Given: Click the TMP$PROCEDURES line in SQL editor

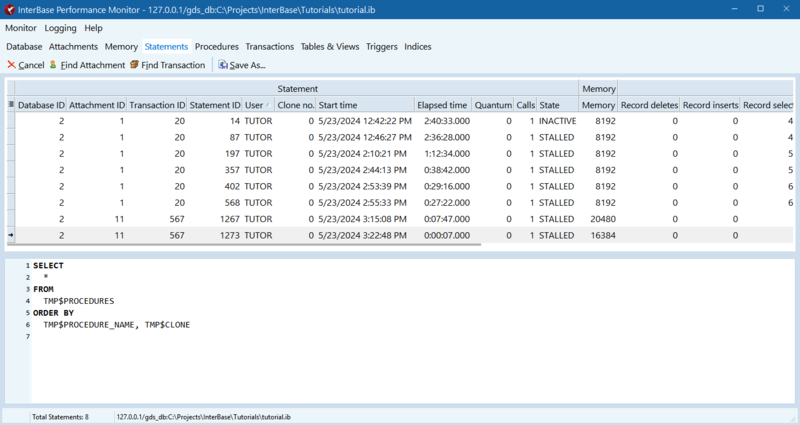Looking at the screenshot, I should (x=79, y=301).
